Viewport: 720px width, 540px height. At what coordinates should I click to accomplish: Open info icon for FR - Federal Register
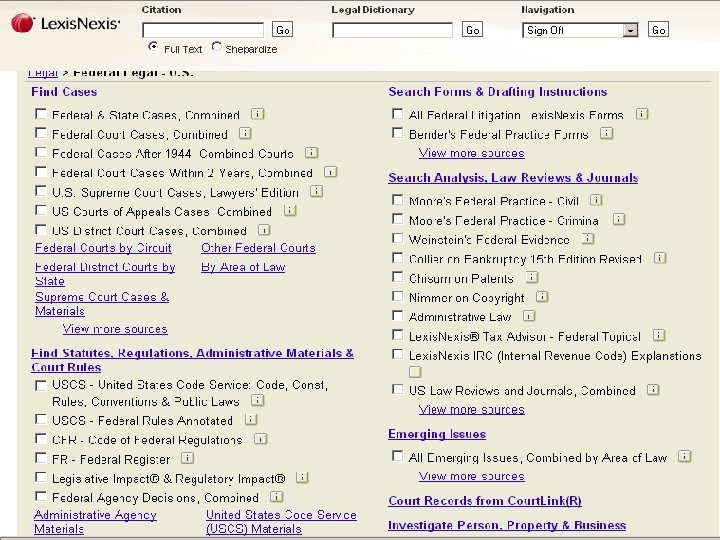[187, 458]
